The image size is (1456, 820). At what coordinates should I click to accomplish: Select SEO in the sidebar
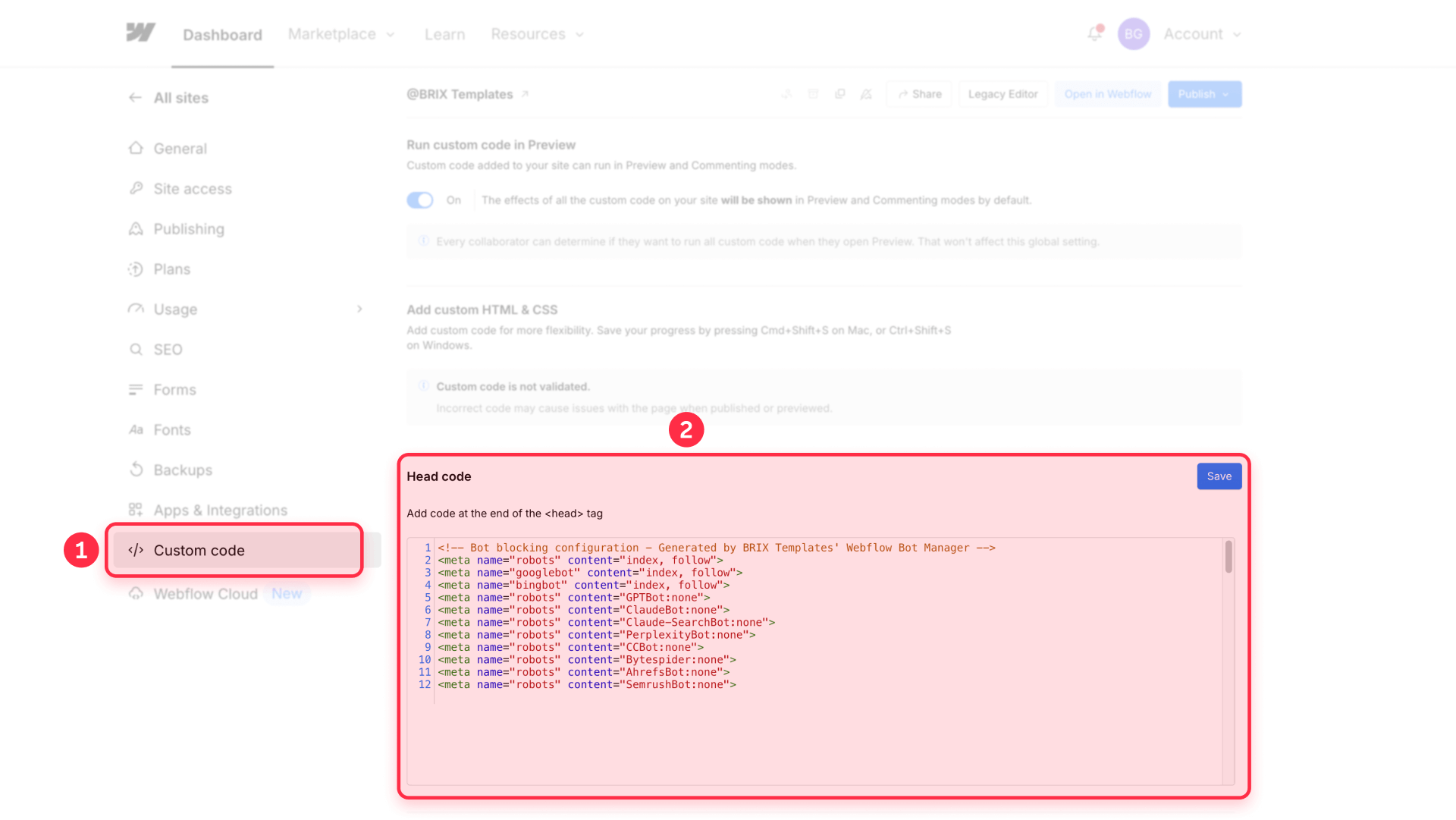[168, 350]
